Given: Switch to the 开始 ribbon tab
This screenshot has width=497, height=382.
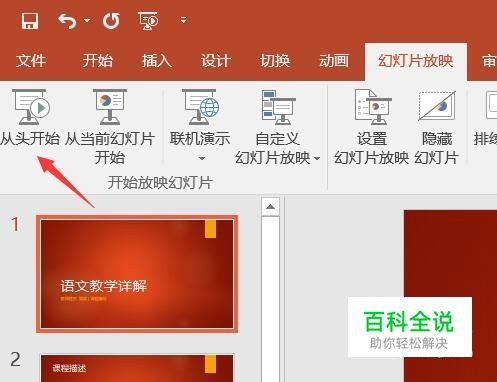Looking at the screenshot, I should 98,61.
